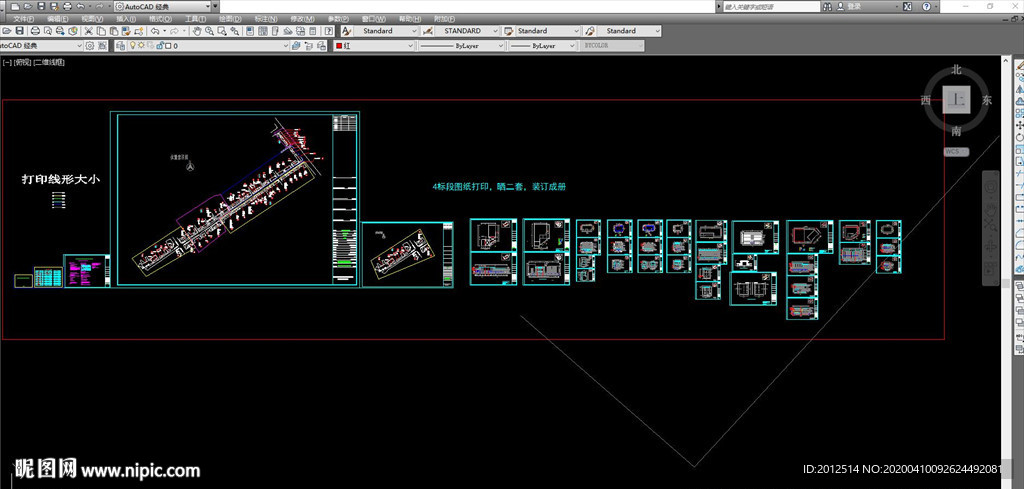This screenshot has width=1024, height=489.
Task: Toggle the layer freeze sun icon
Action: click(141, 46)
